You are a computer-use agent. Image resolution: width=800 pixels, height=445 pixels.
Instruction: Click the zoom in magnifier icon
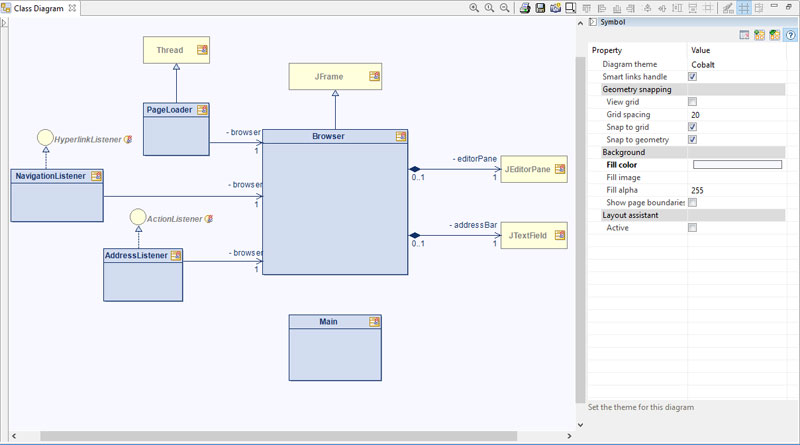(474, 8)
